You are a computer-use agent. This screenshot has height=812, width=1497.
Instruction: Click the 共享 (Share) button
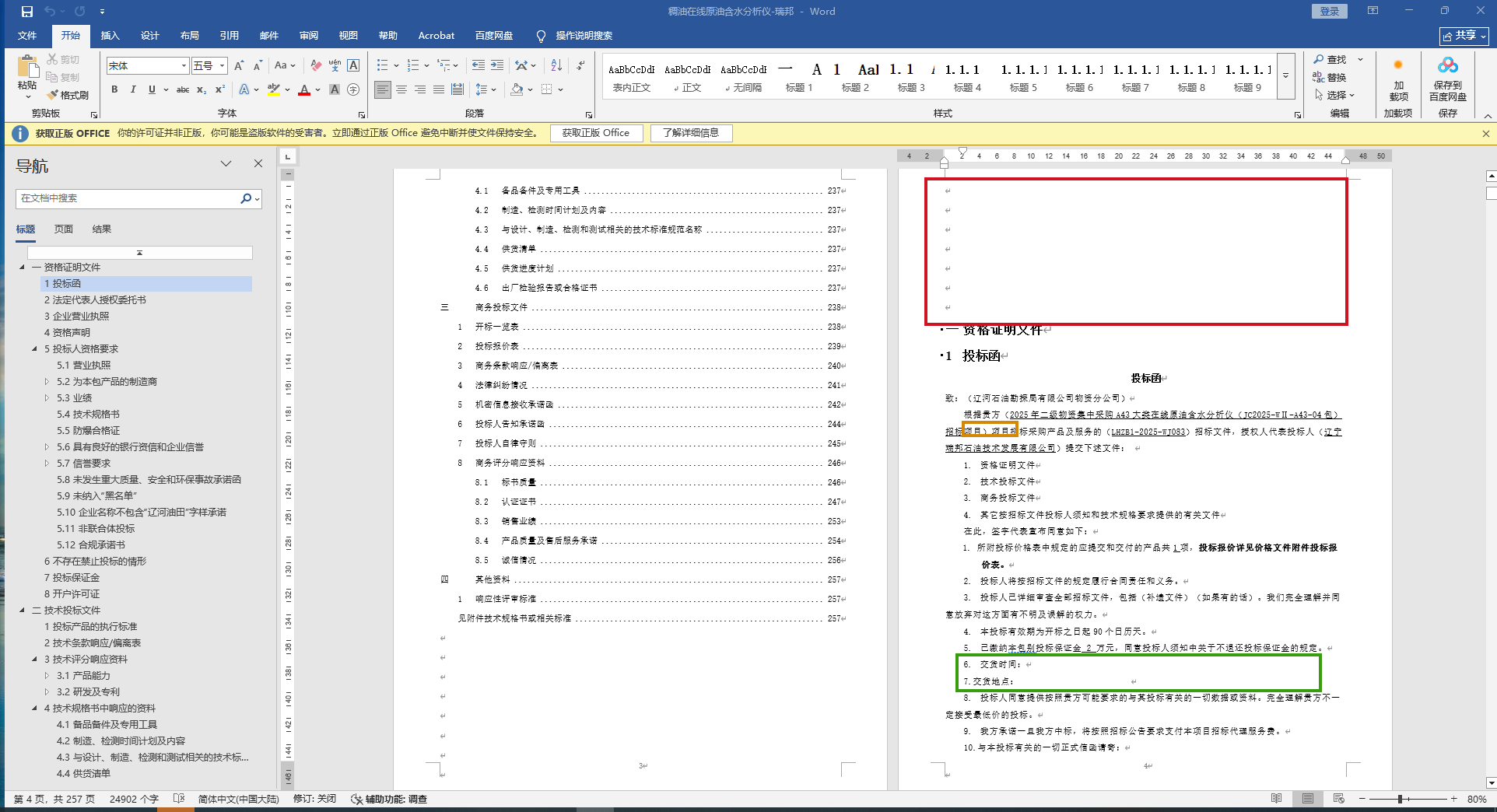[1464, 36]
